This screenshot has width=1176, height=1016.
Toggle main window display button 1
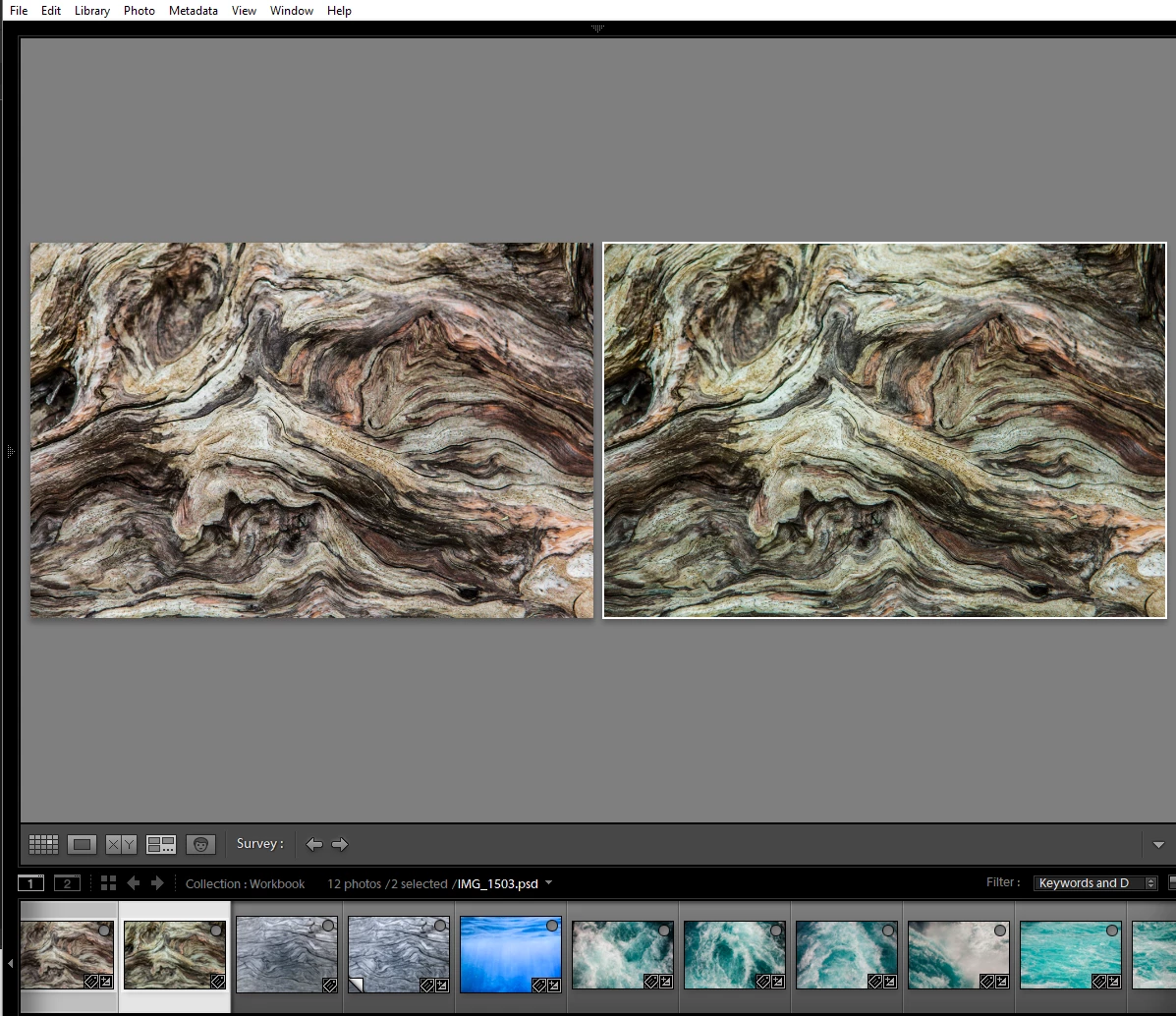(31, 883)
